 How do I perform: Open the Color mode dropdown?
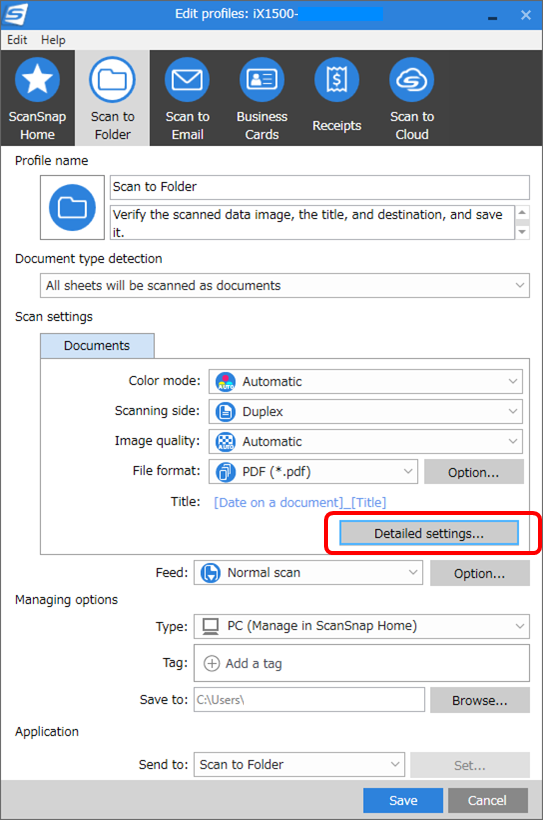pyautogui.click(x=365, y=381)
